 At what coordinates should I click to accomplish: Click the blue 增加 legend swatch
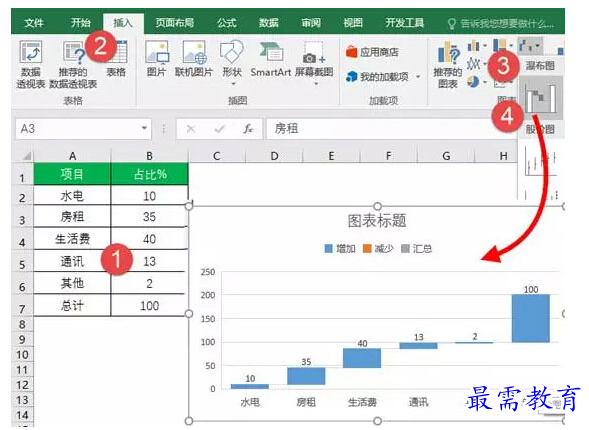click(x=329, y=249)
